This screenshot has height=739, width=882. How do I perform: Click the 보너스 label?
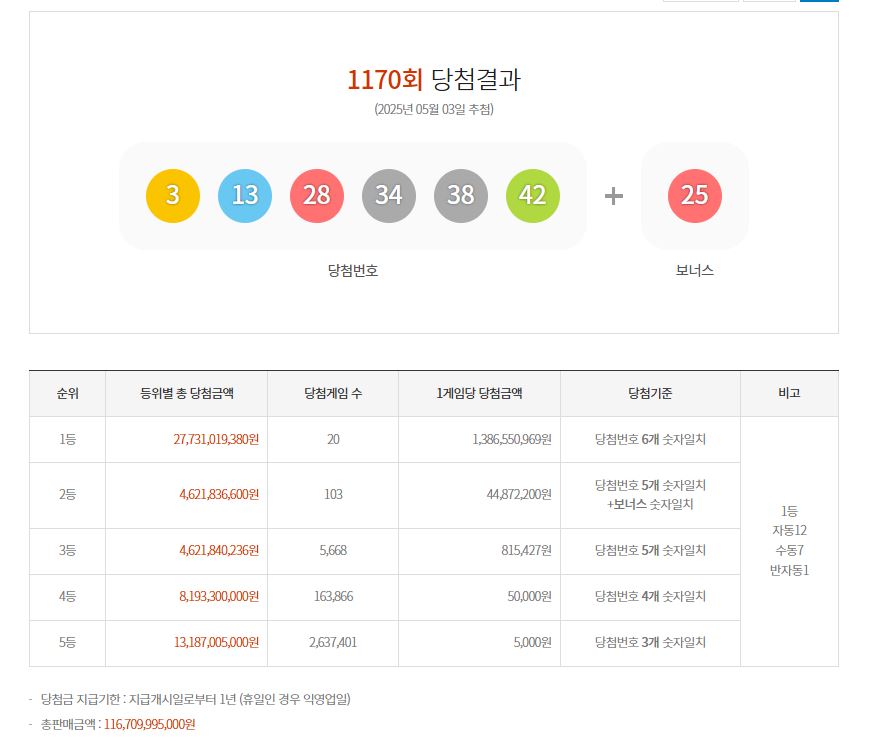coord(695,271)
